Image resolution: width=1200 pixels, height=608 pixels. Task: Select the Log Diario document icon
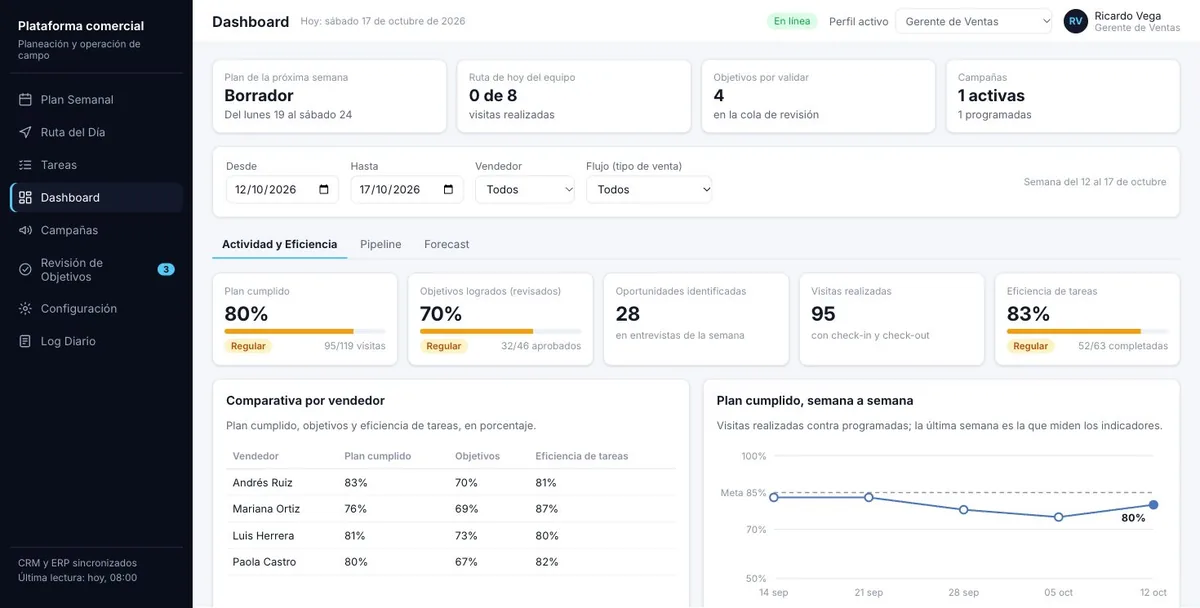[x=25, y=341]
